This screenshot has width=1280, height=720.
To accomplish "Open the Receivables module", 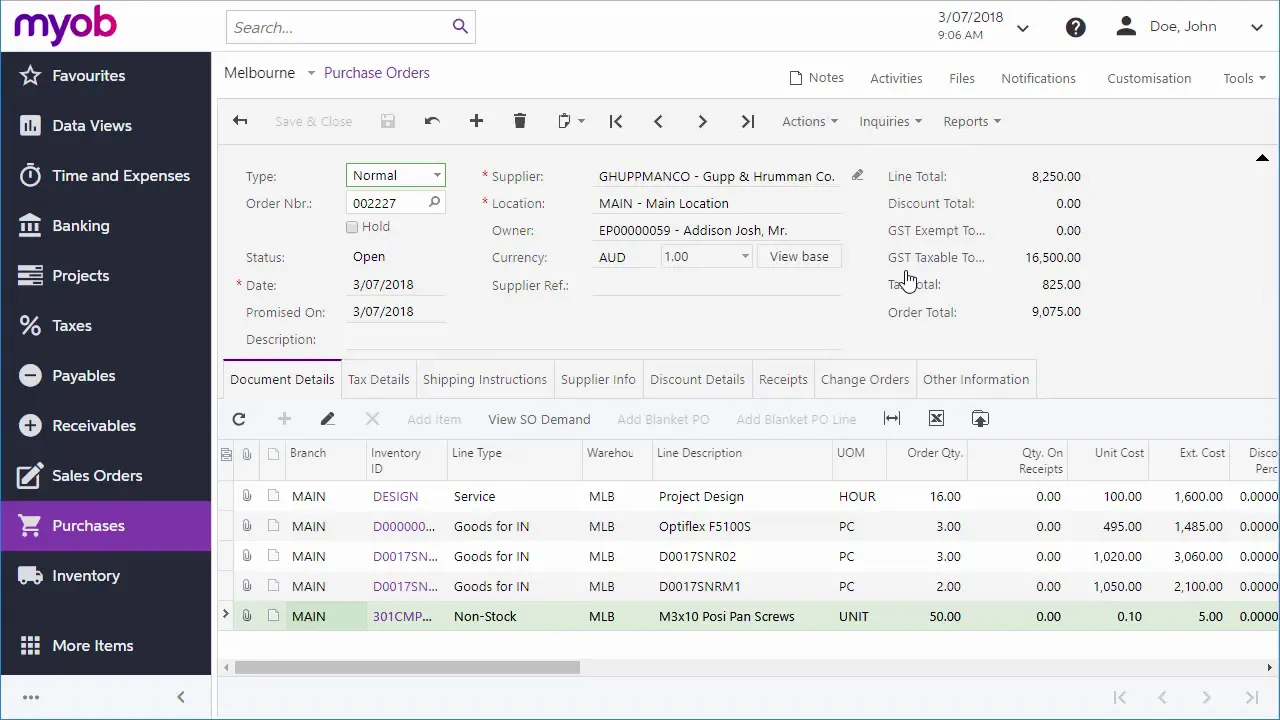I will coord(106,426).
